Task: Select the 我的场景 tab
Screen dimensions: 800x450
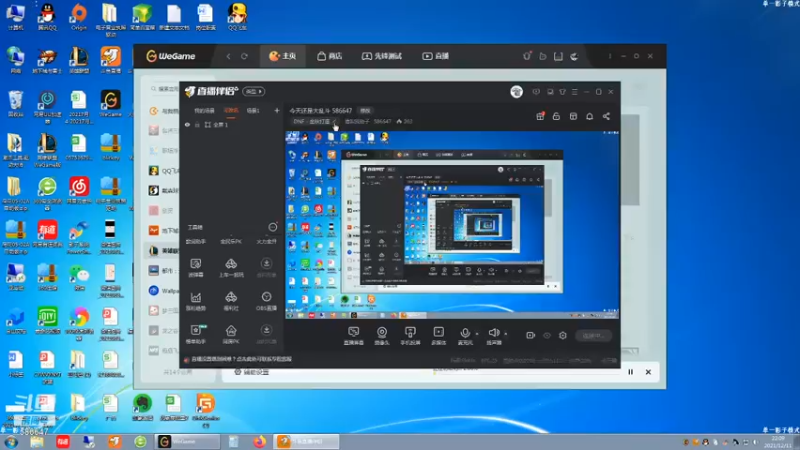Action: (x=205, y=110)
